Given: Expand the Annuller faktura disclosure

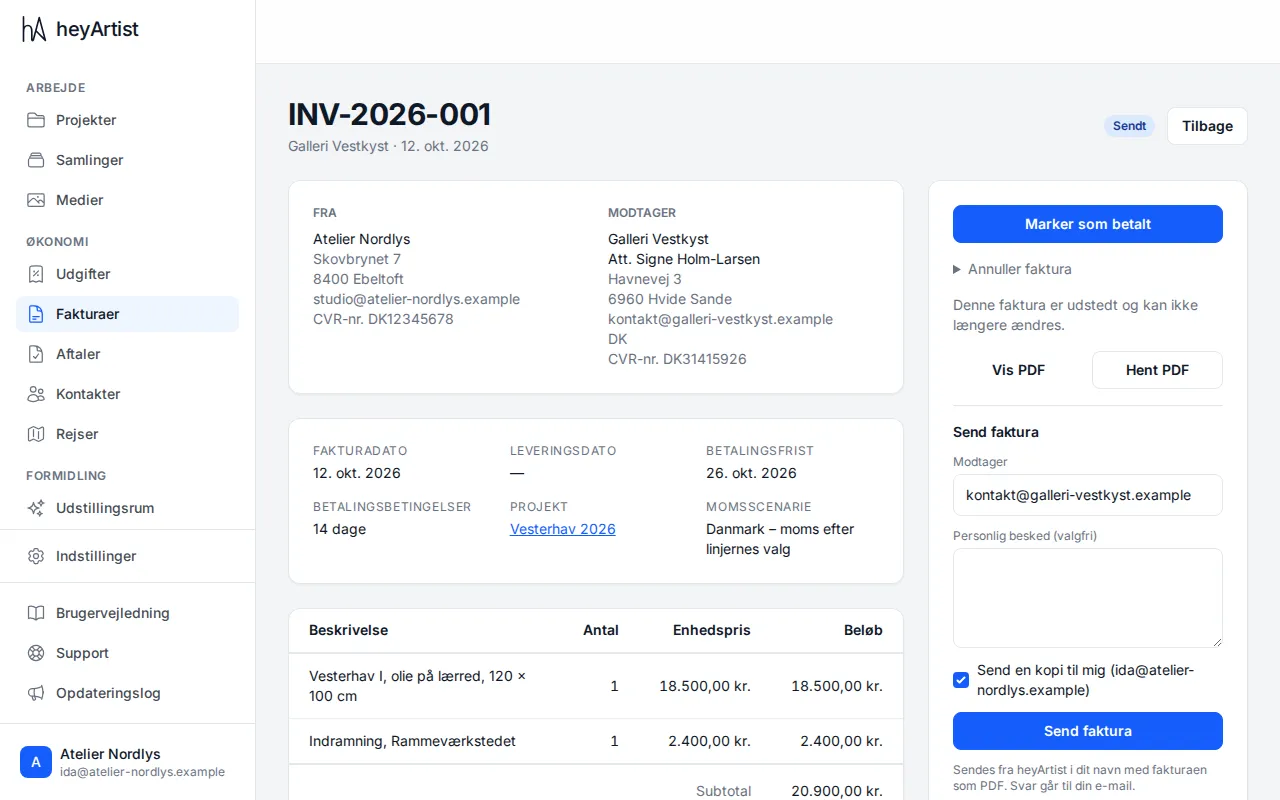Looking at the screenshot, I should tap(1013, 269).
